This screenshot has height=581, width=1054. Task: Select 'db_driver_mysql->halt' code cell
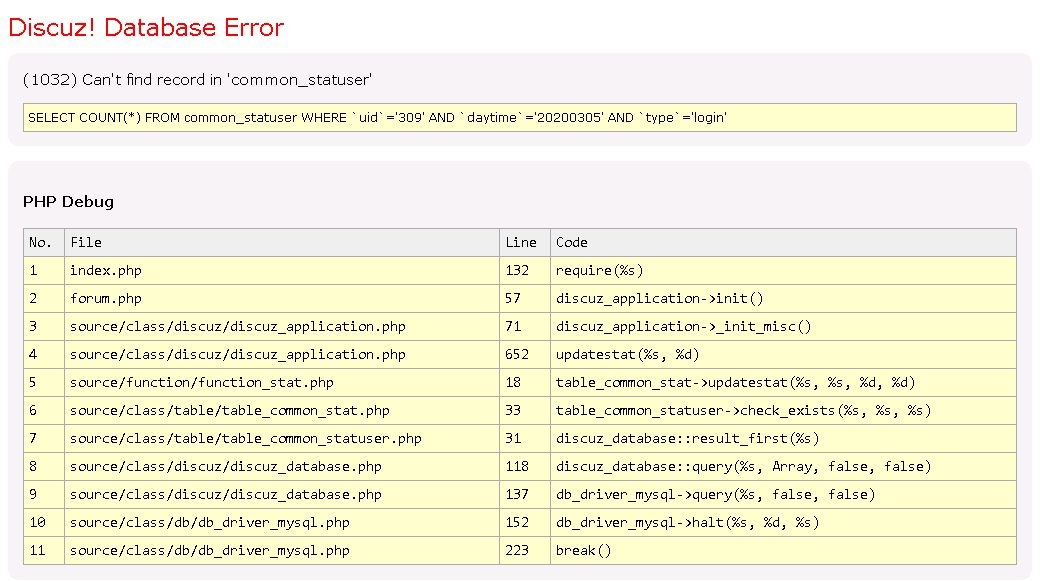[783, 522]
